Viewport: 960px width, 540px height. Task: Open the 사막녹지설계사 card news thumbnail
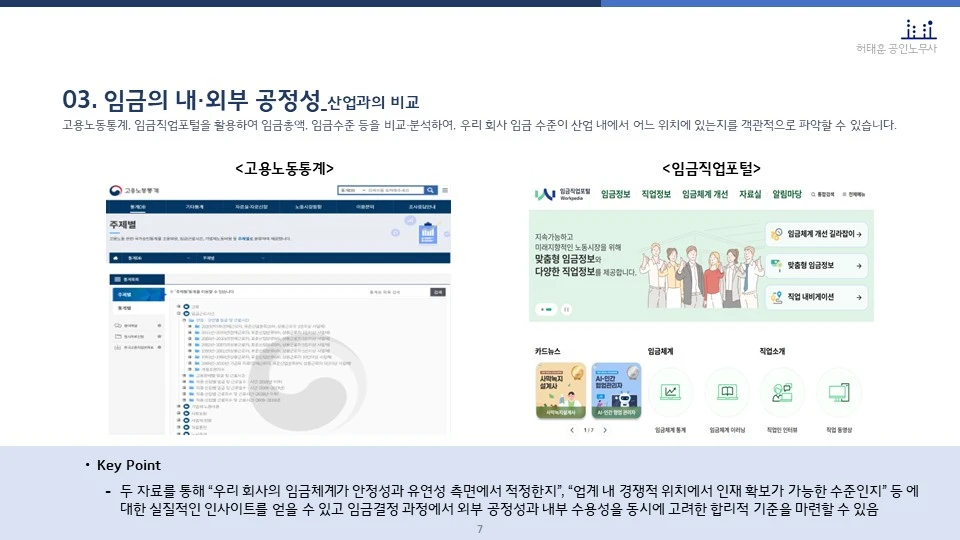(560, 391)
